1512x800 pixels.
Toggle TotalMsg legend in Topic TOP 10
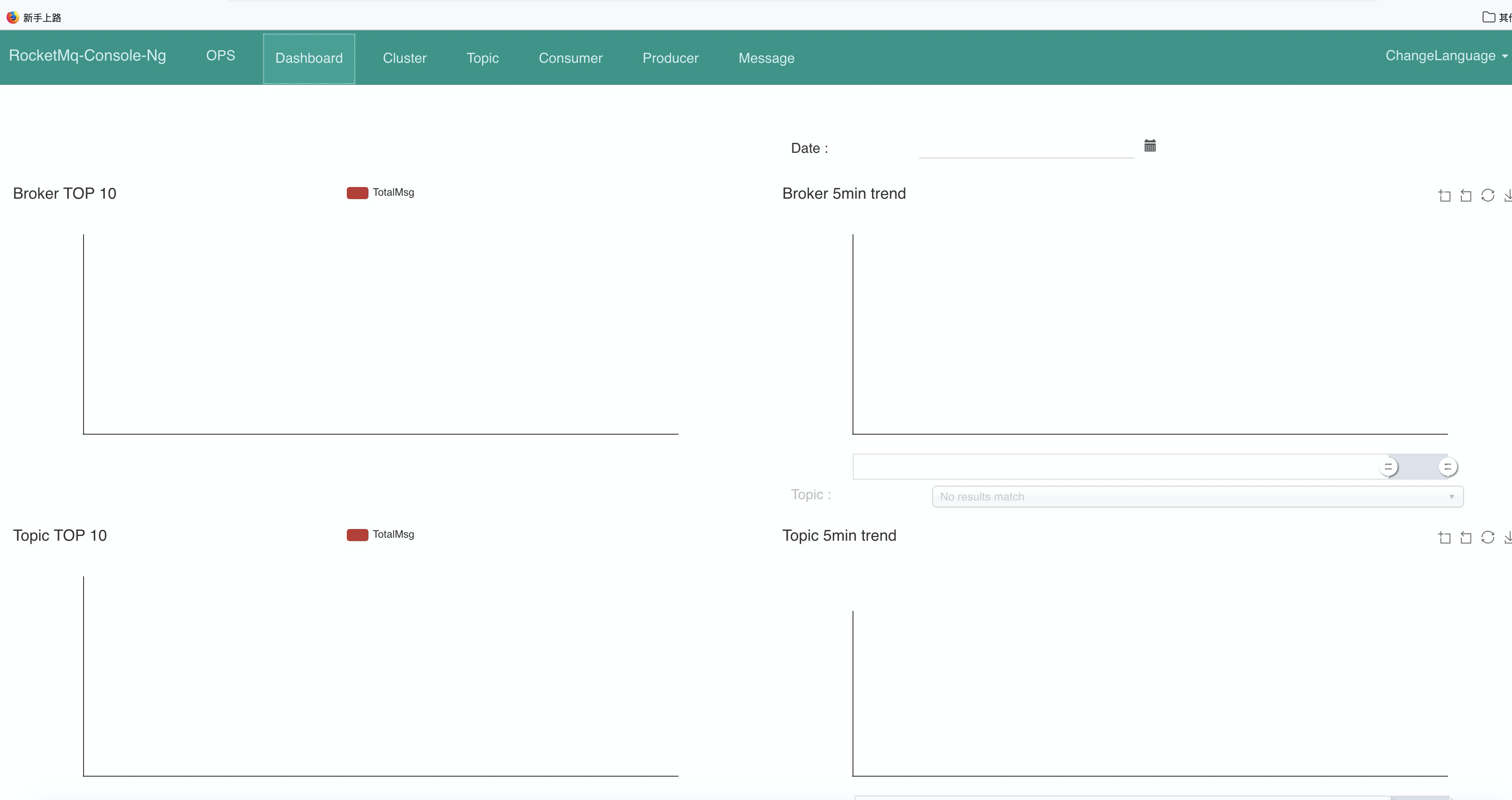pos(380,535)
